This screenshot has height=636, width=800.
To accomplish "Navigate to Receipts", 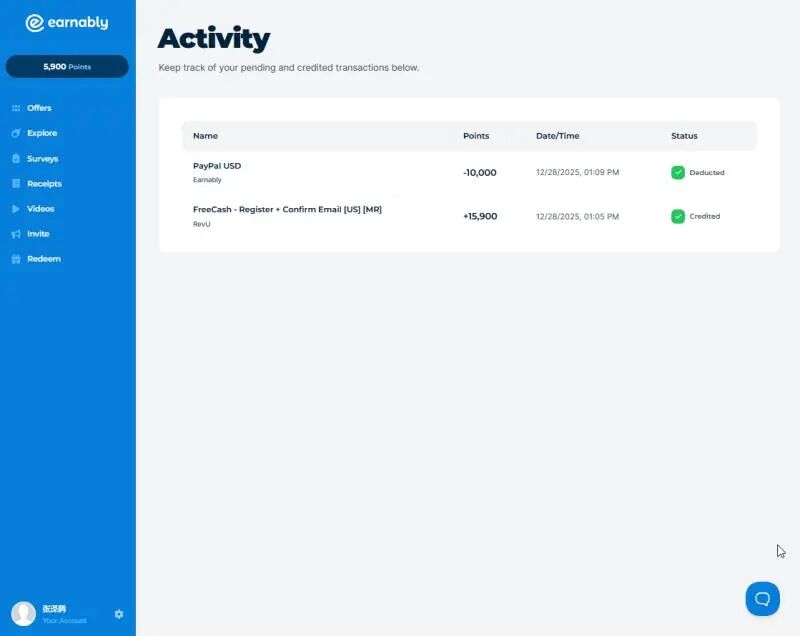I will pos(44,184).
